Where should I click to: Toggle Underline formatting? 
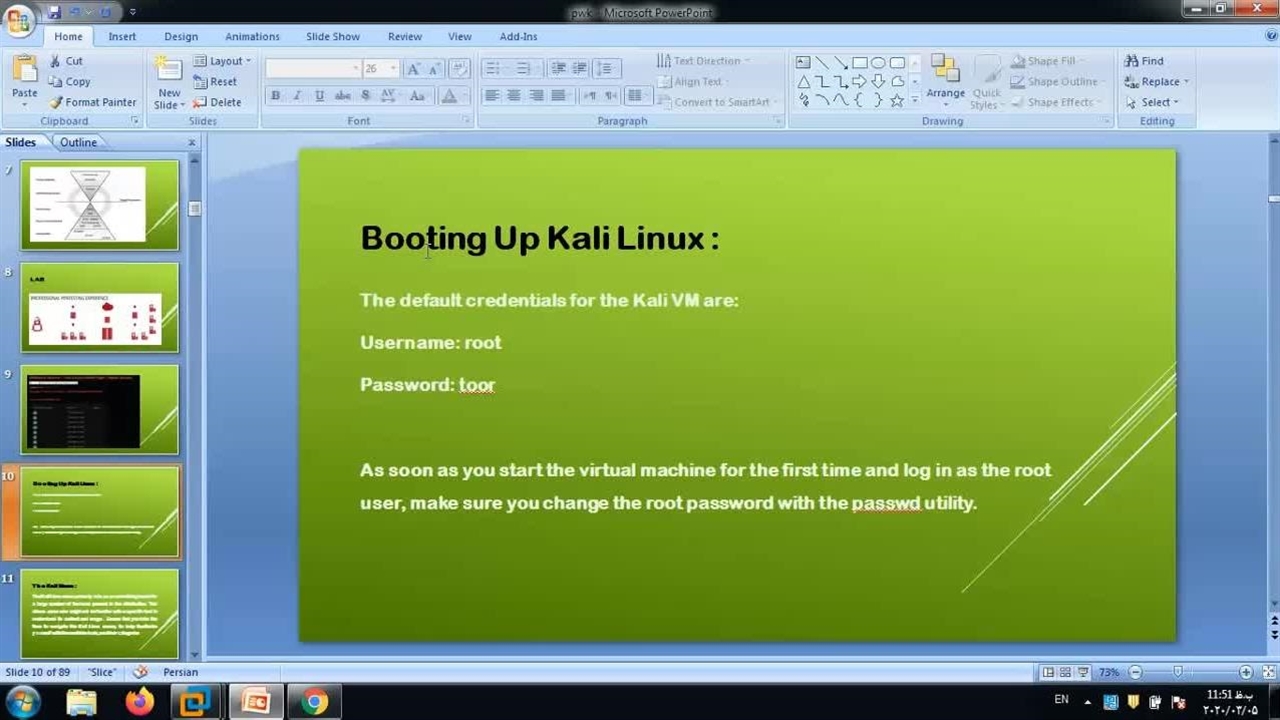coord(319,96)
